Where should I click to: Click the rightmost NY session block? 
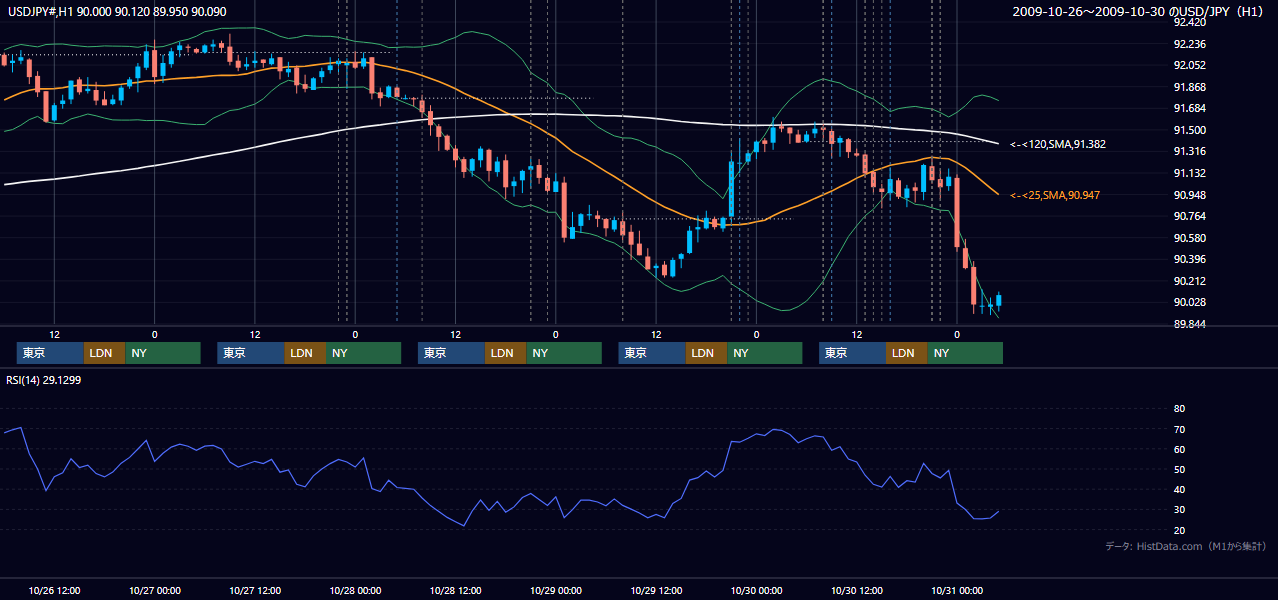[964, 353]
